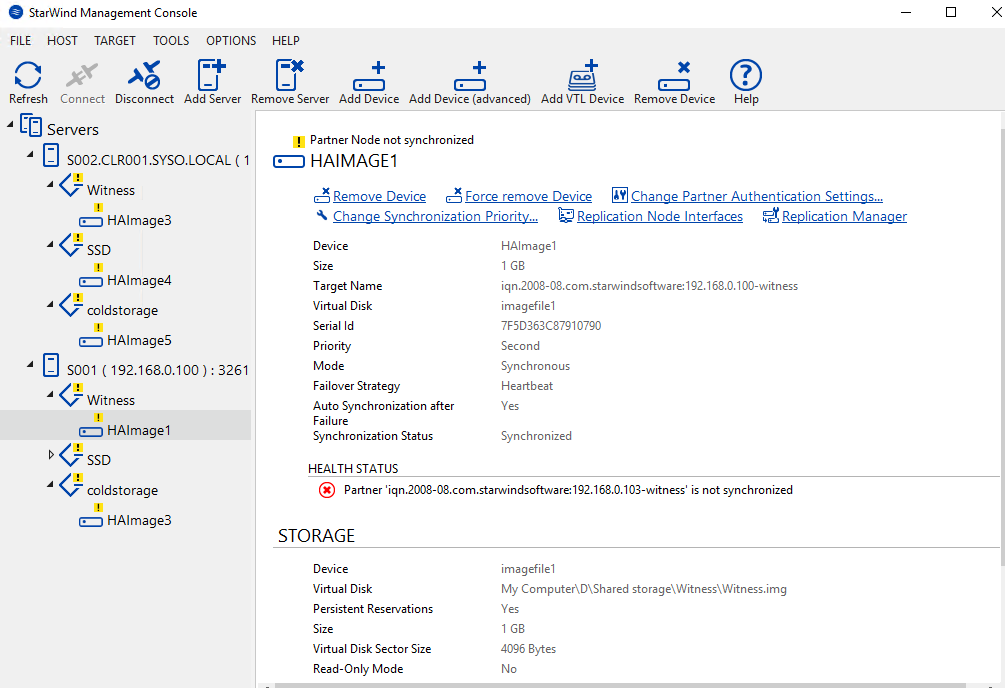The width and height of the screenshot is (1005, 688).
Task: Click the Add Server icon
Action: coord(212,76)
